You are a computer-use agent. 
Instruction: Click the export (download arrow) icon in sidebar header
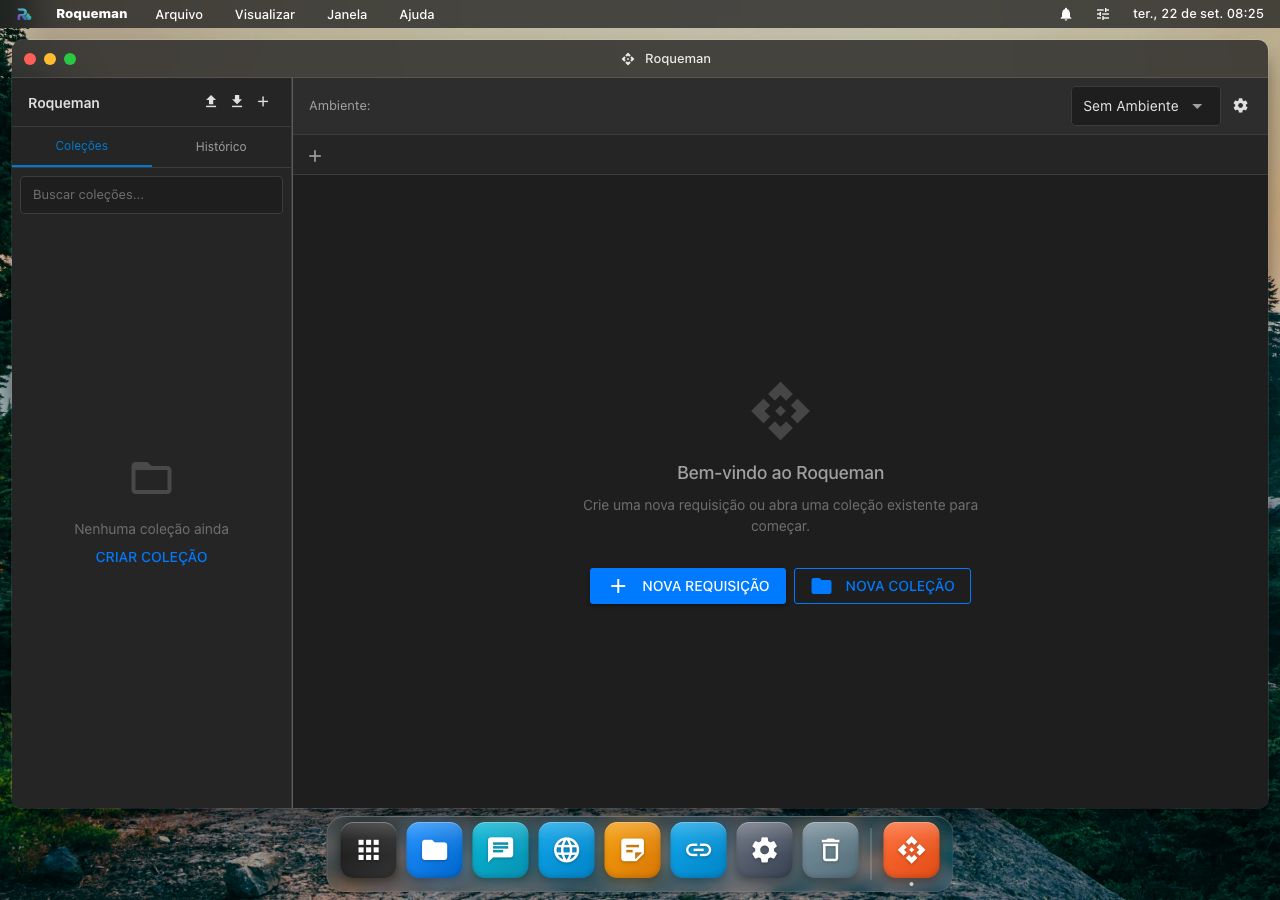pos(237,102)
